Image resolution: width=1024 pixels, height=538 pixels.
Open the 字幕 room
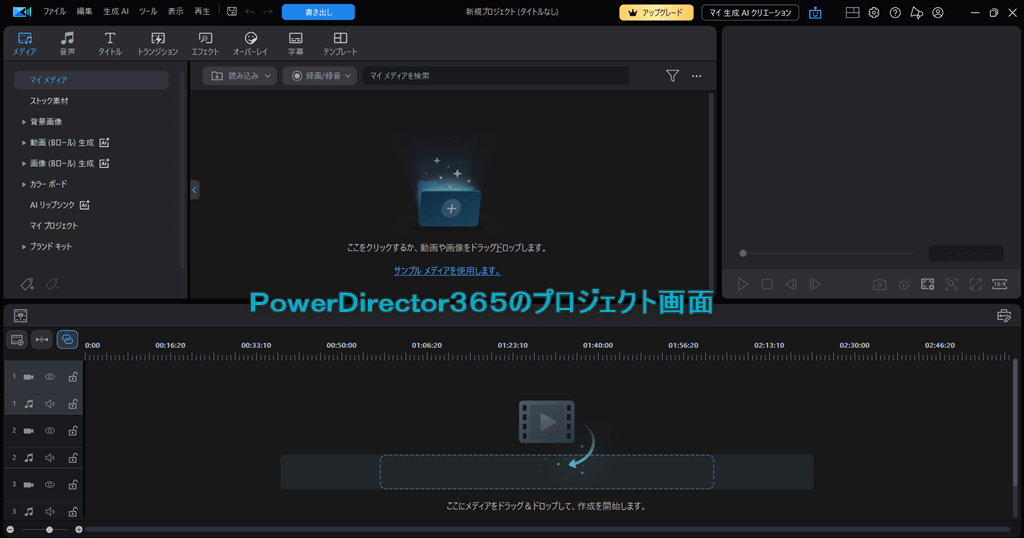(296, 43)
